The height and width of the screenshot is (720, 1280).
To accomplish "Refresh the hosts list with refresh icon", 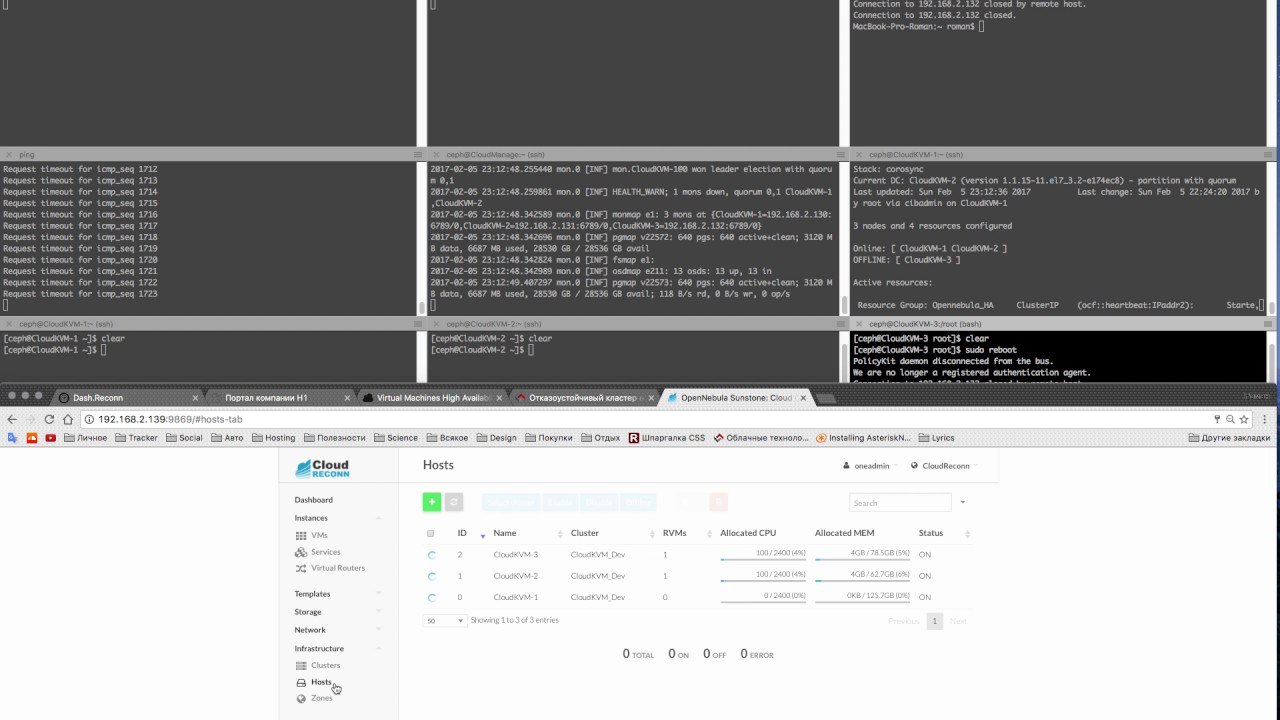I will coord(454,502).
